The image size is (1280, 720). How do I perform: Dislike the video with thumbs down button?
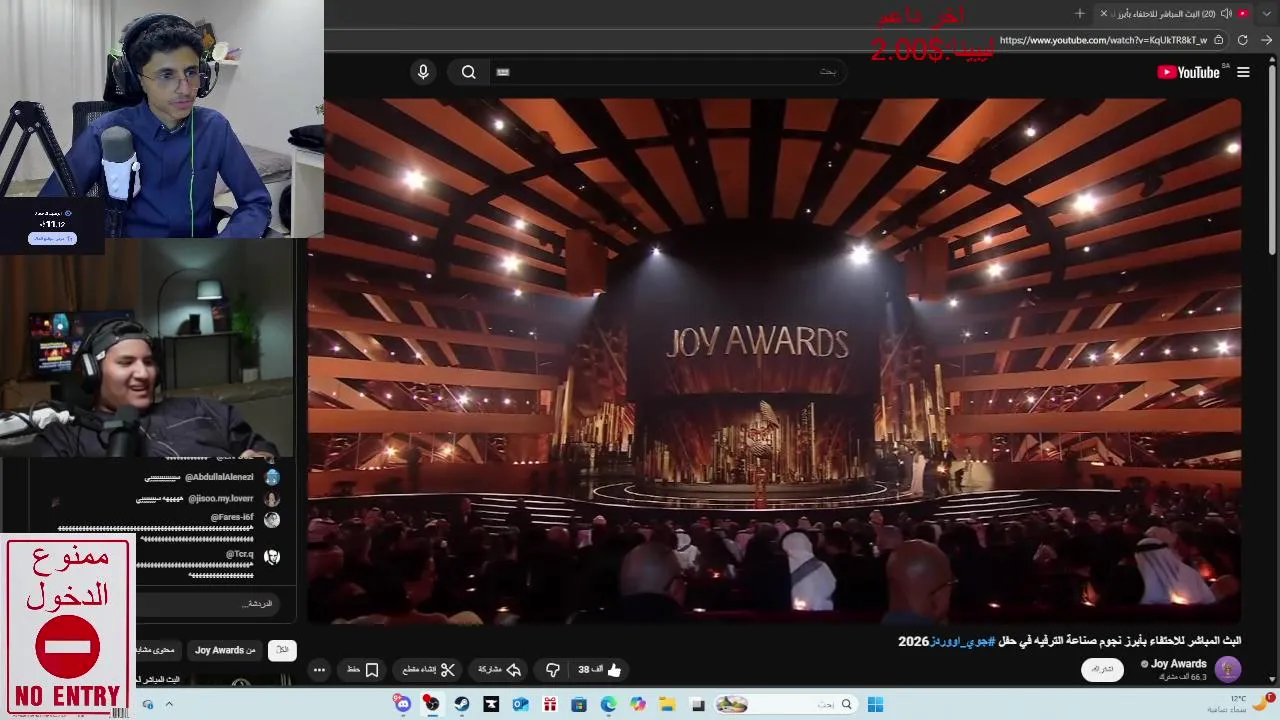pos(552,670)
